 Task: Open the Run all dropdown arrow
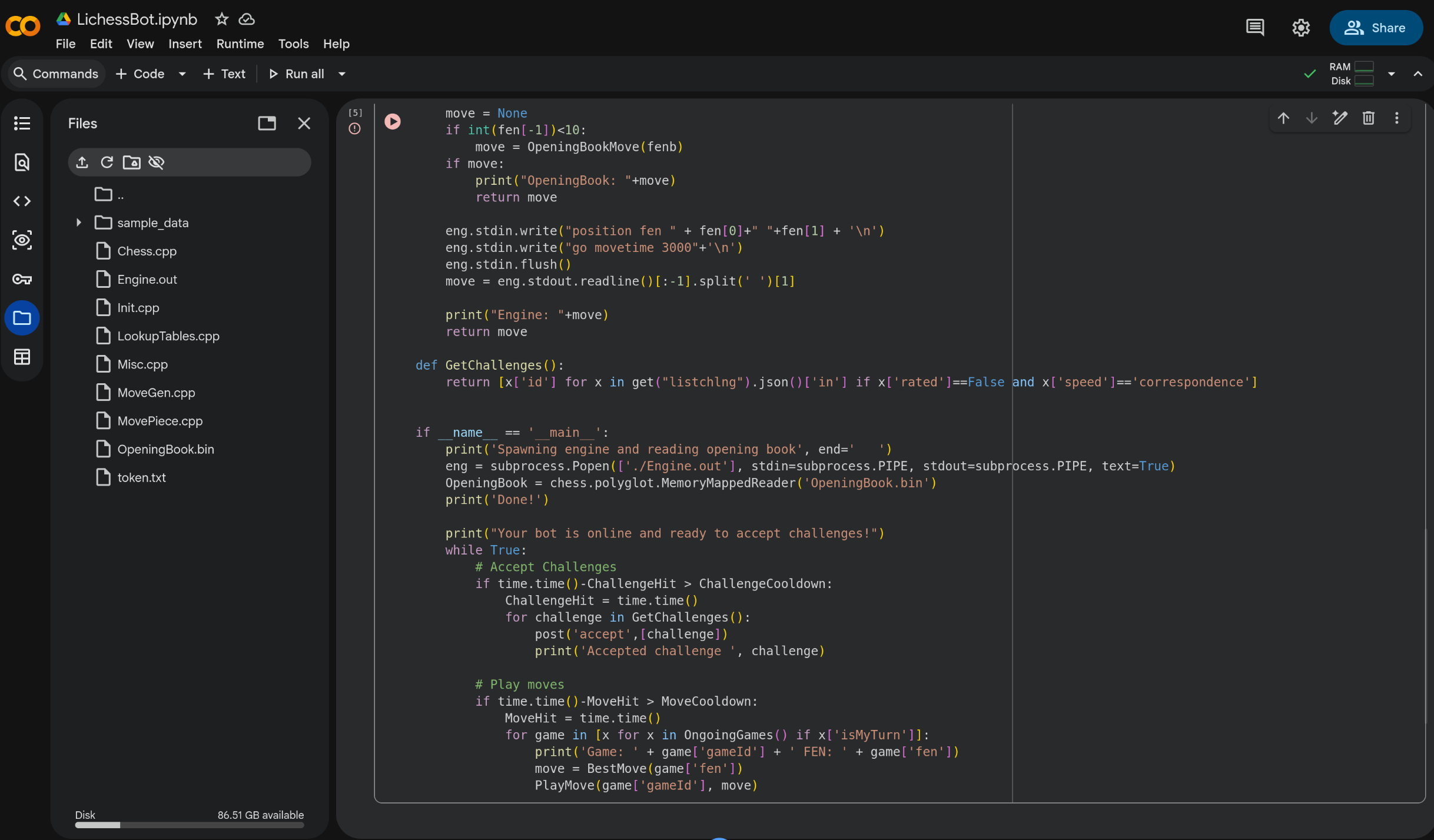tap(342, 74)
